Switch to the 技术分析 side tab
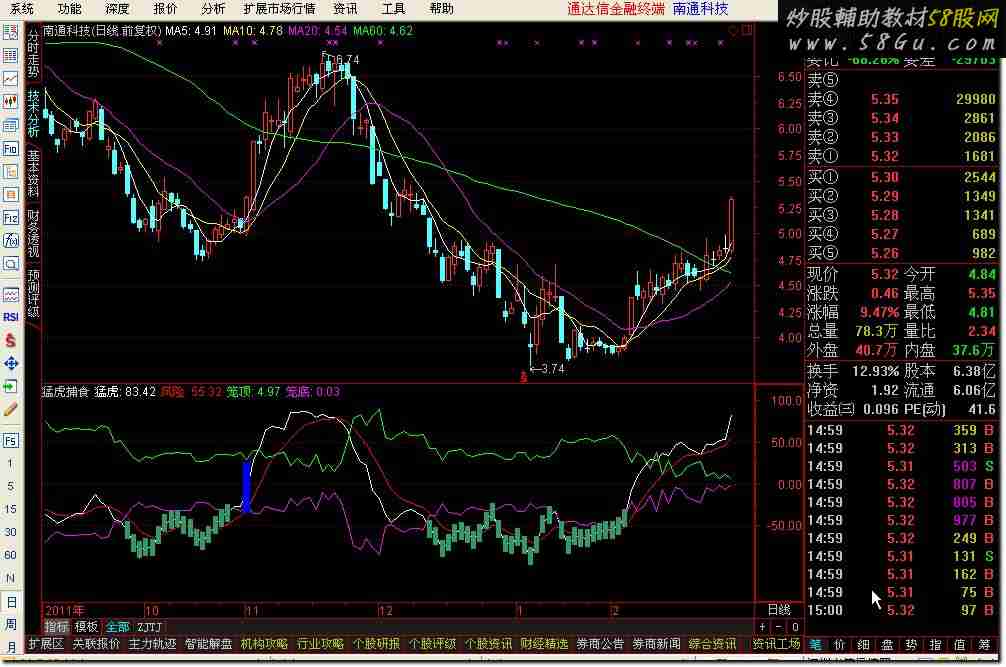Screen dimensions: 1006x667 pos(33,114)
